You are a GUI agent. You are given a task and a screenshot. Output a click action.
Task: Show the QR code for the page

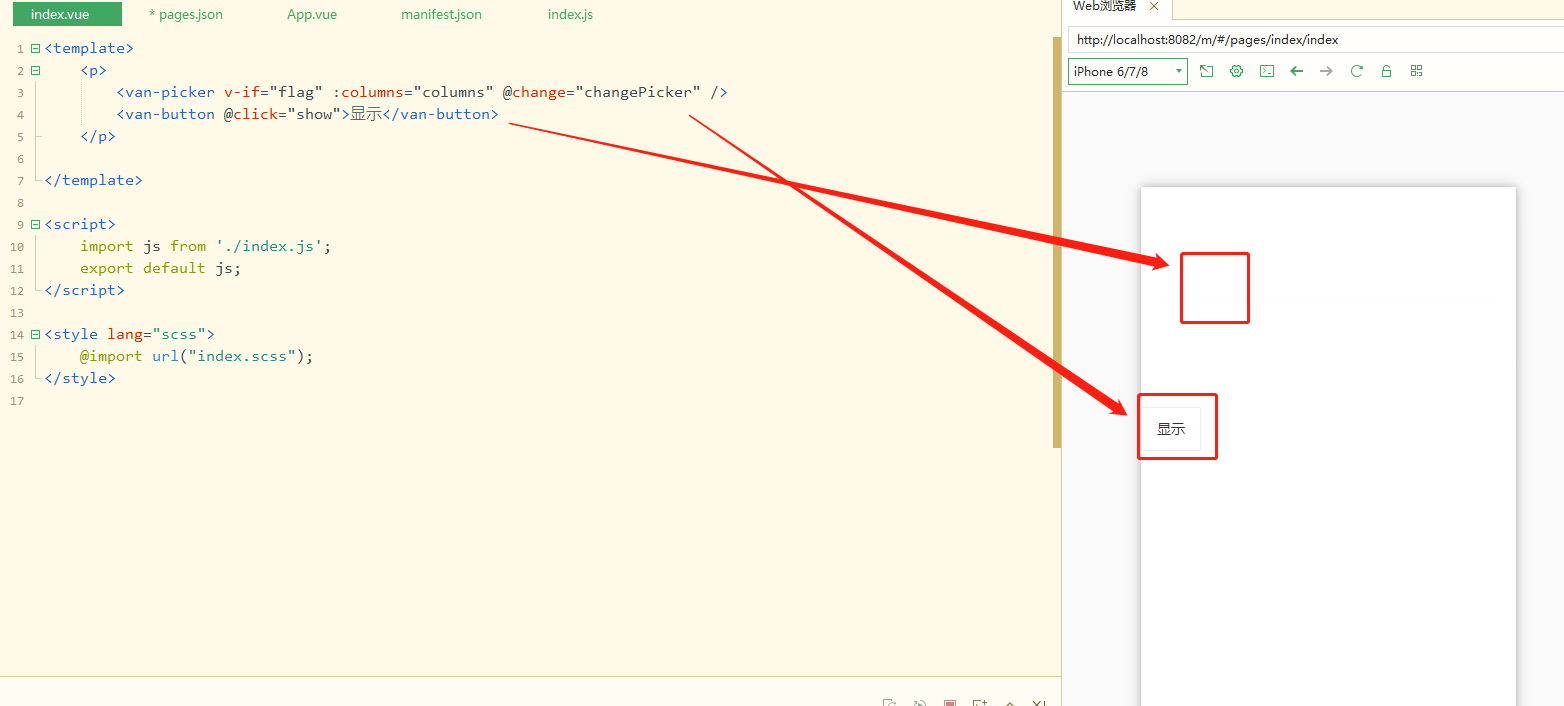(x=1416, y=71)
